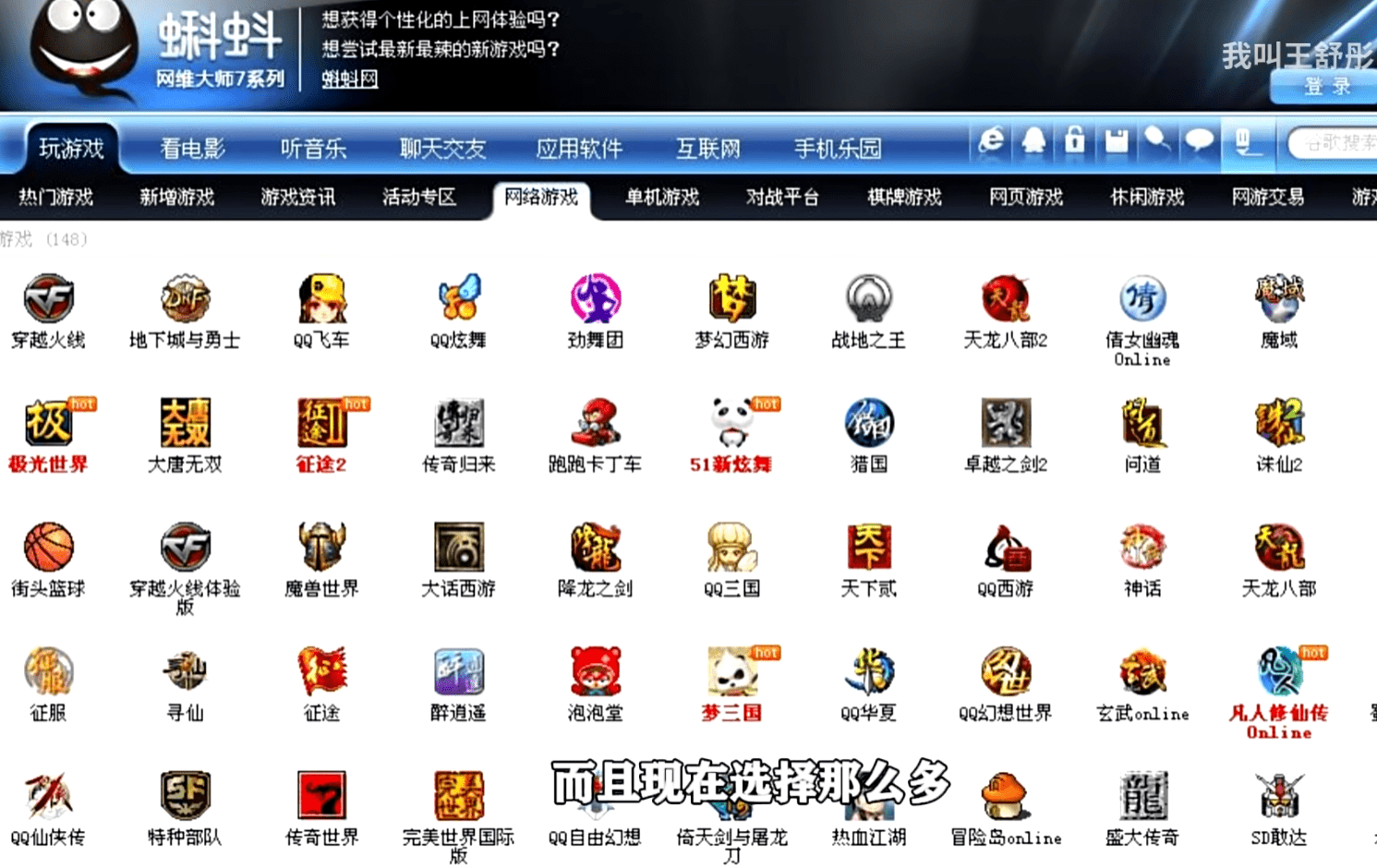Screen dimensions: 1377x868
Task: Open QQ三国 game icon
Action: pos(731,547)
